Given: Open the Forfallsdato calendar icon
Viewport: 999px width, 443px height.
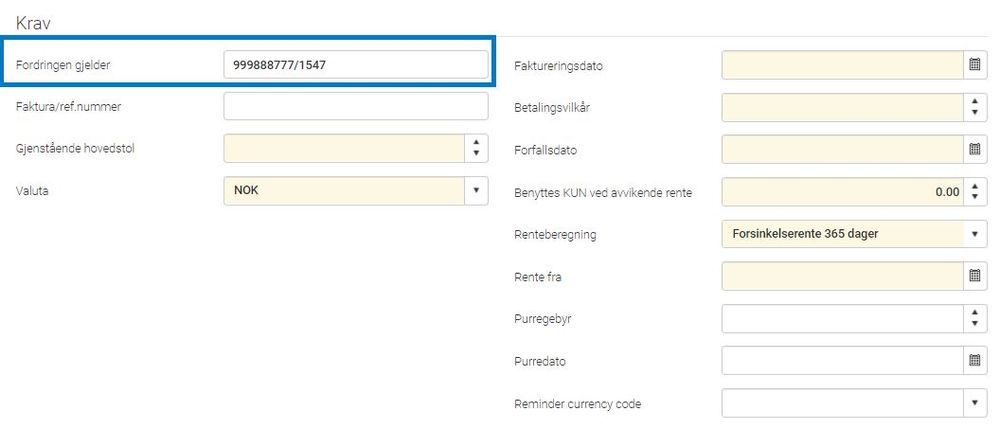Looking at the screenshot, I should (x=974, y=149).
